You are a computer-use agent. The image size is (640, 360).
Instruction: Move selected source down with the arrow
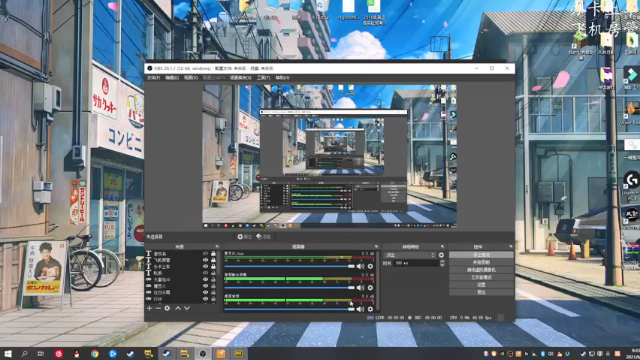187,308
